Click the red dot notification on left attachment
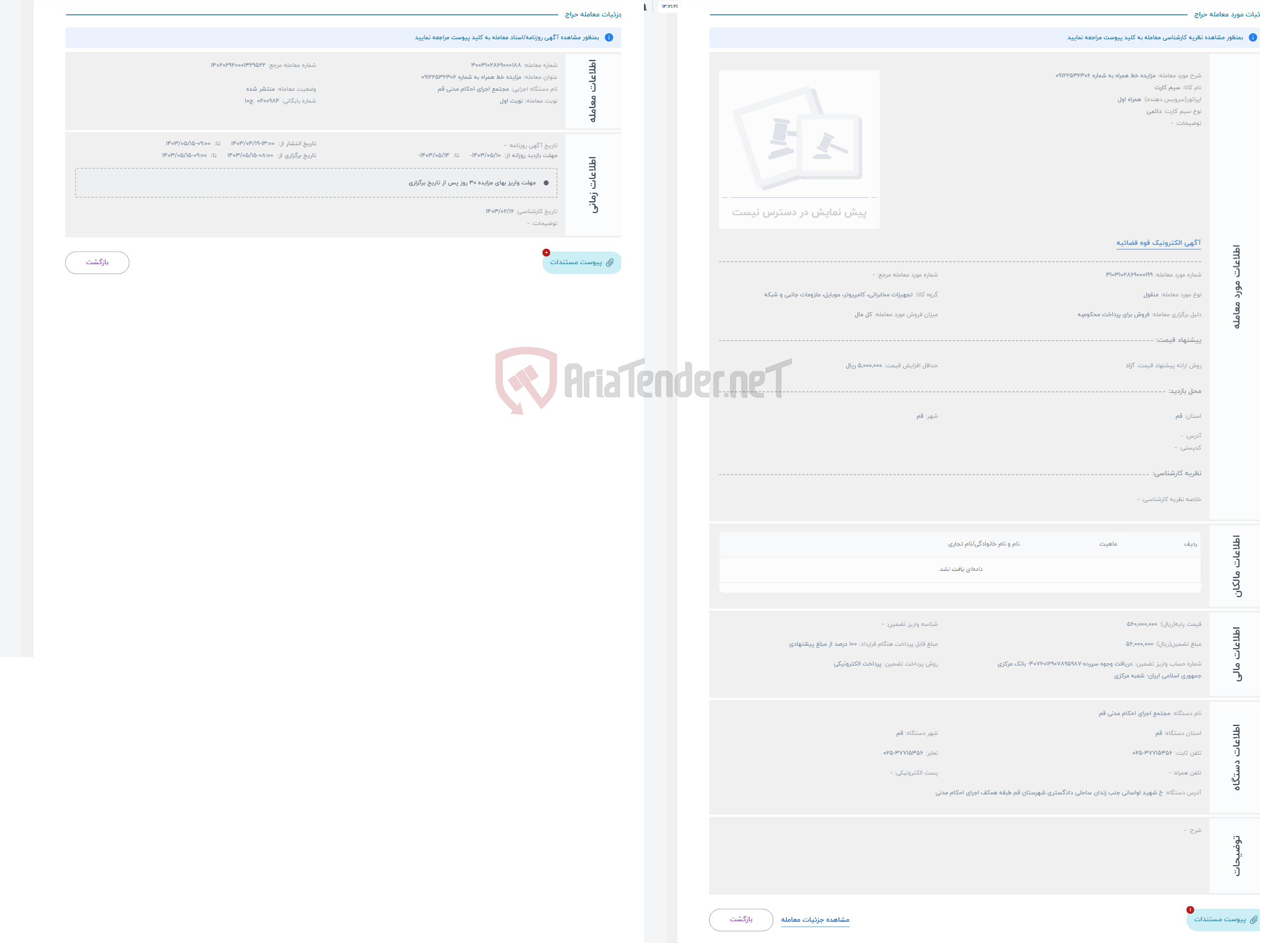1288x943 pixels. tap(547, 252)
